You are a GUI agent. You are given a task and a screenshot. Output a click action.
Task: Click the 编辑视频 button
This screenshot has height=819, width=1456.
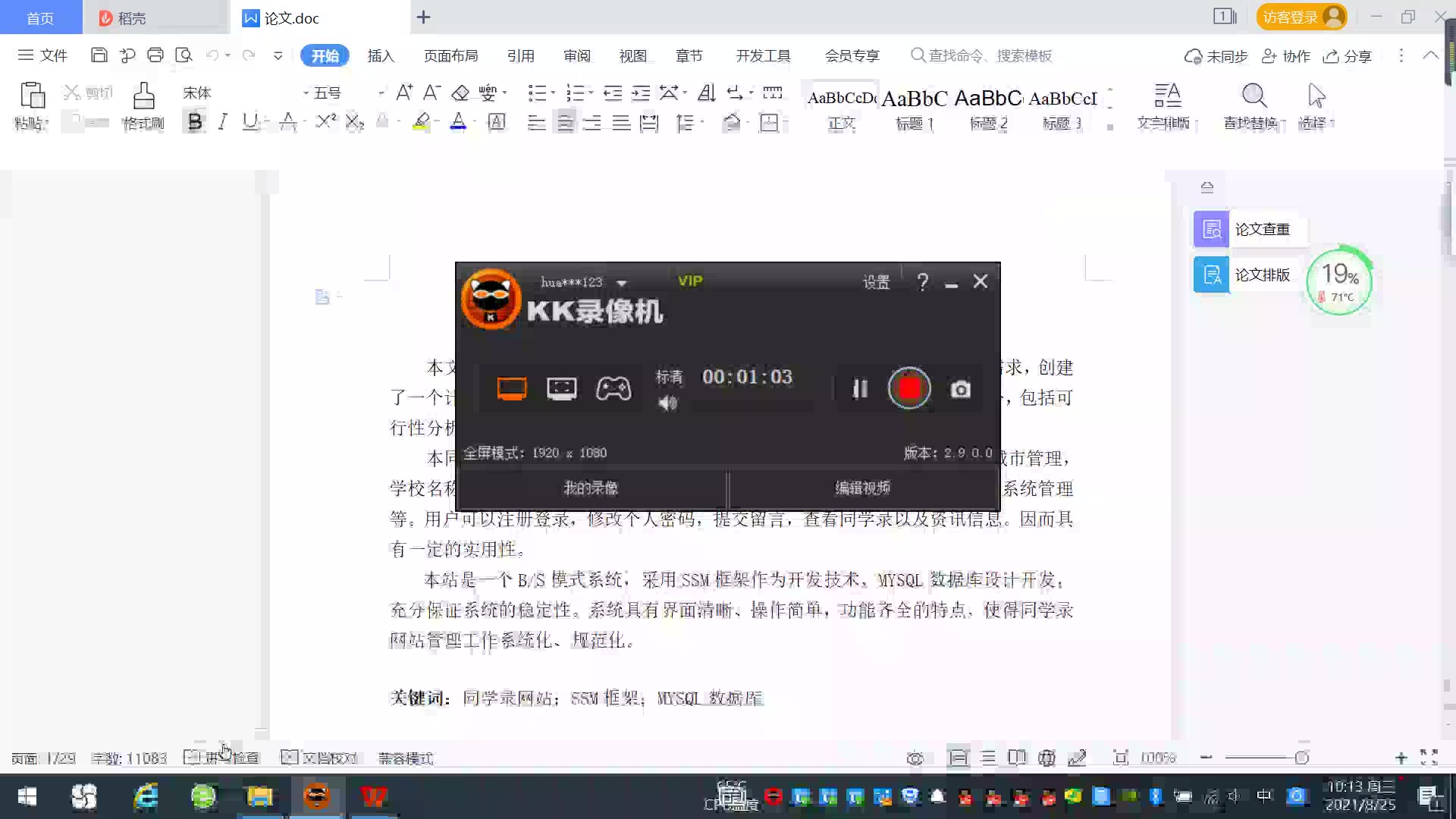point(862,488)
